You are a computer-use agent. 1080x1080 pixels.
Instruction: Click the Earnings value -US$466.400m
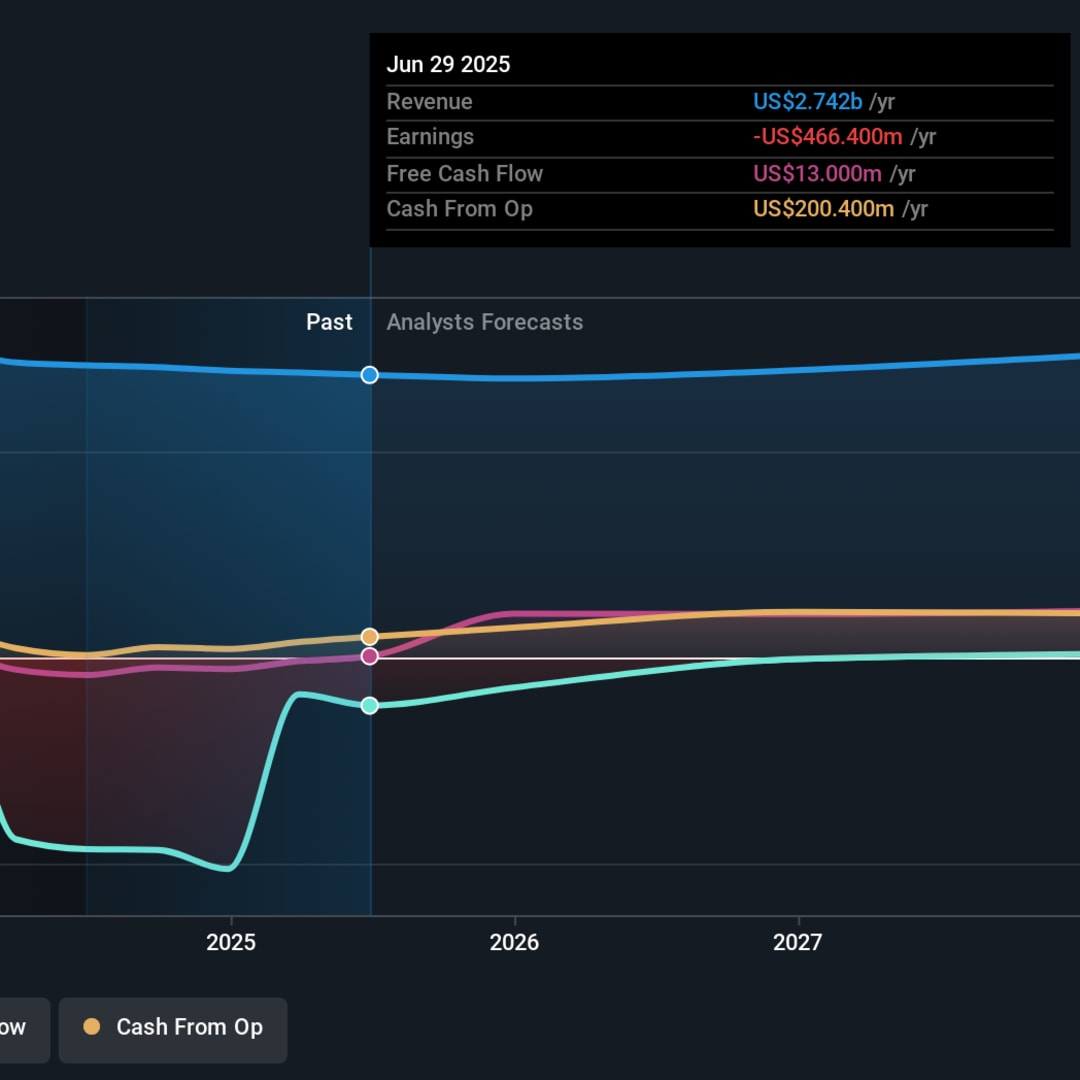pos(827,136)
